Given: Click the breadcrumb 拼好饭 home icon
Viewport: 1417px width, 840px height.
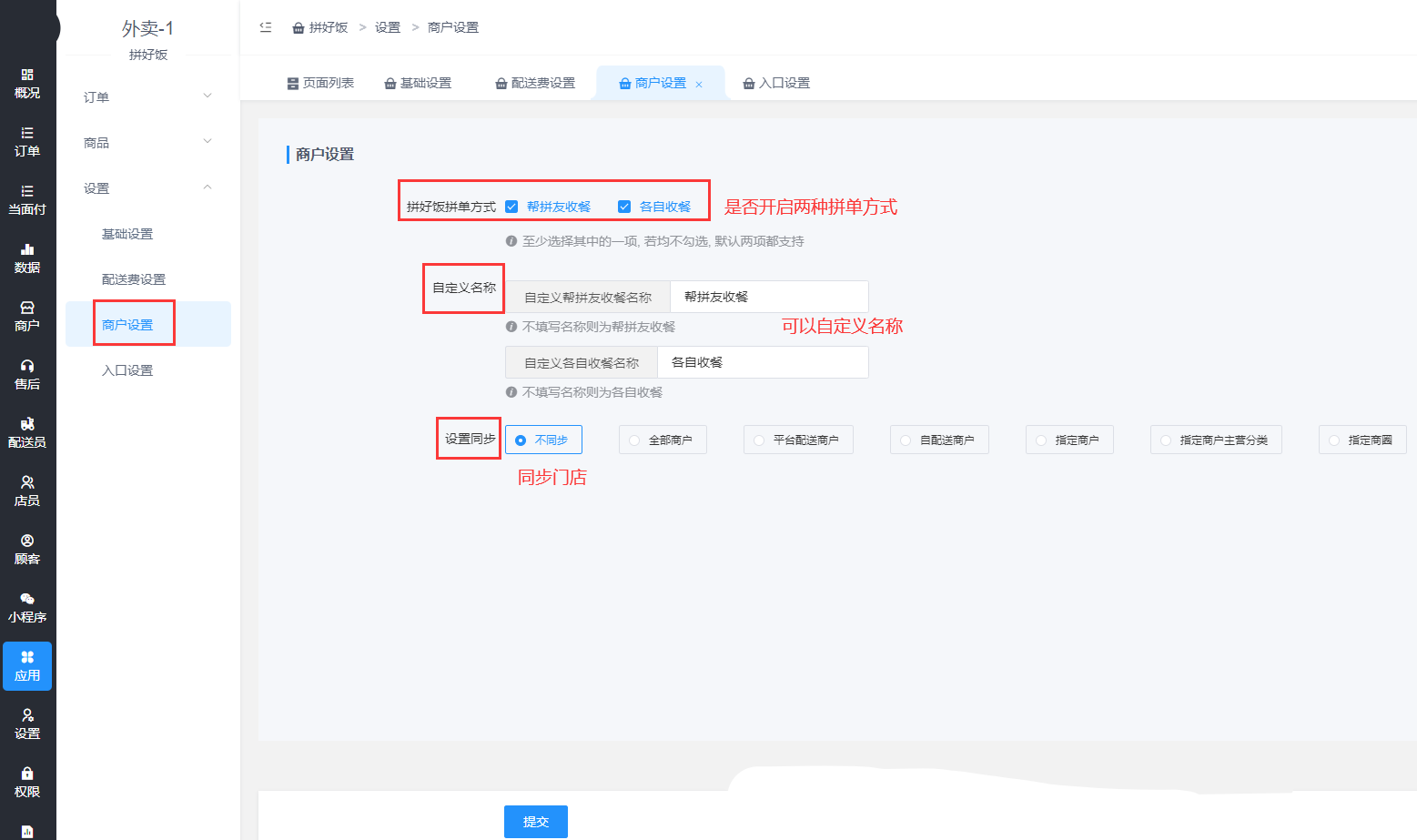Looking at the screenshot, I should coord(298,28).
